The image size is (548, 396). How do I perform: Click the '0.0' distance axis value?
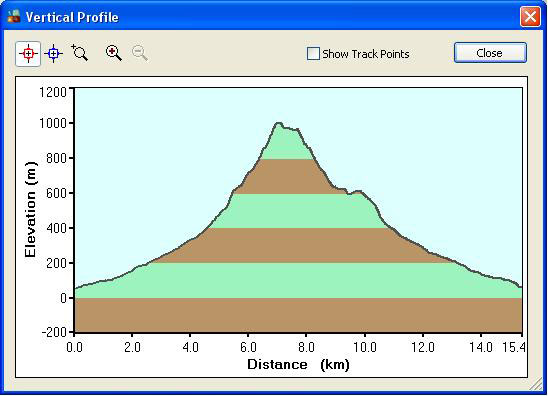74,347
